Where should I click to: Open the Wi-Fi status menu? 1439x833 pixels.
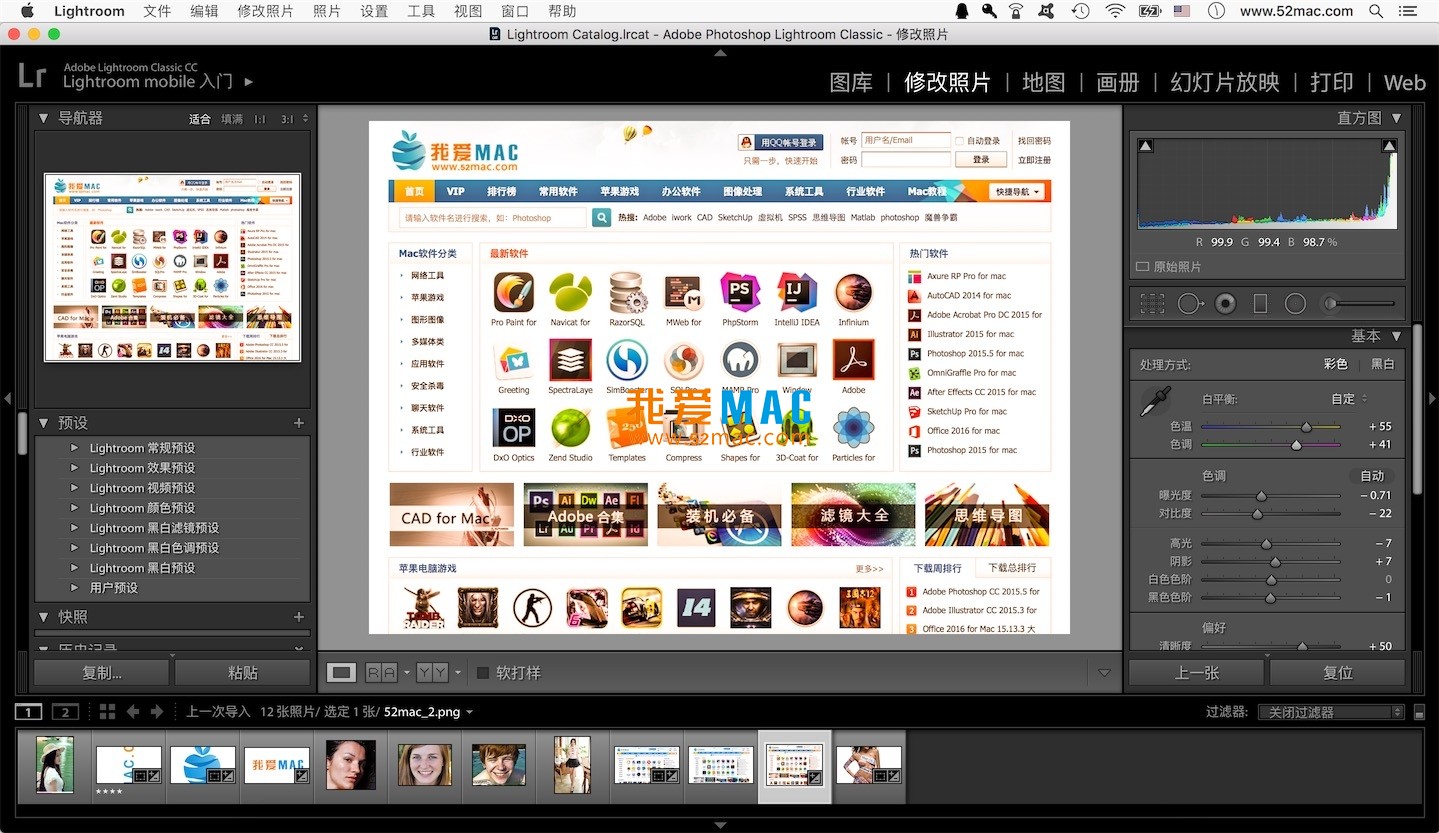[x=1115, y=11]
